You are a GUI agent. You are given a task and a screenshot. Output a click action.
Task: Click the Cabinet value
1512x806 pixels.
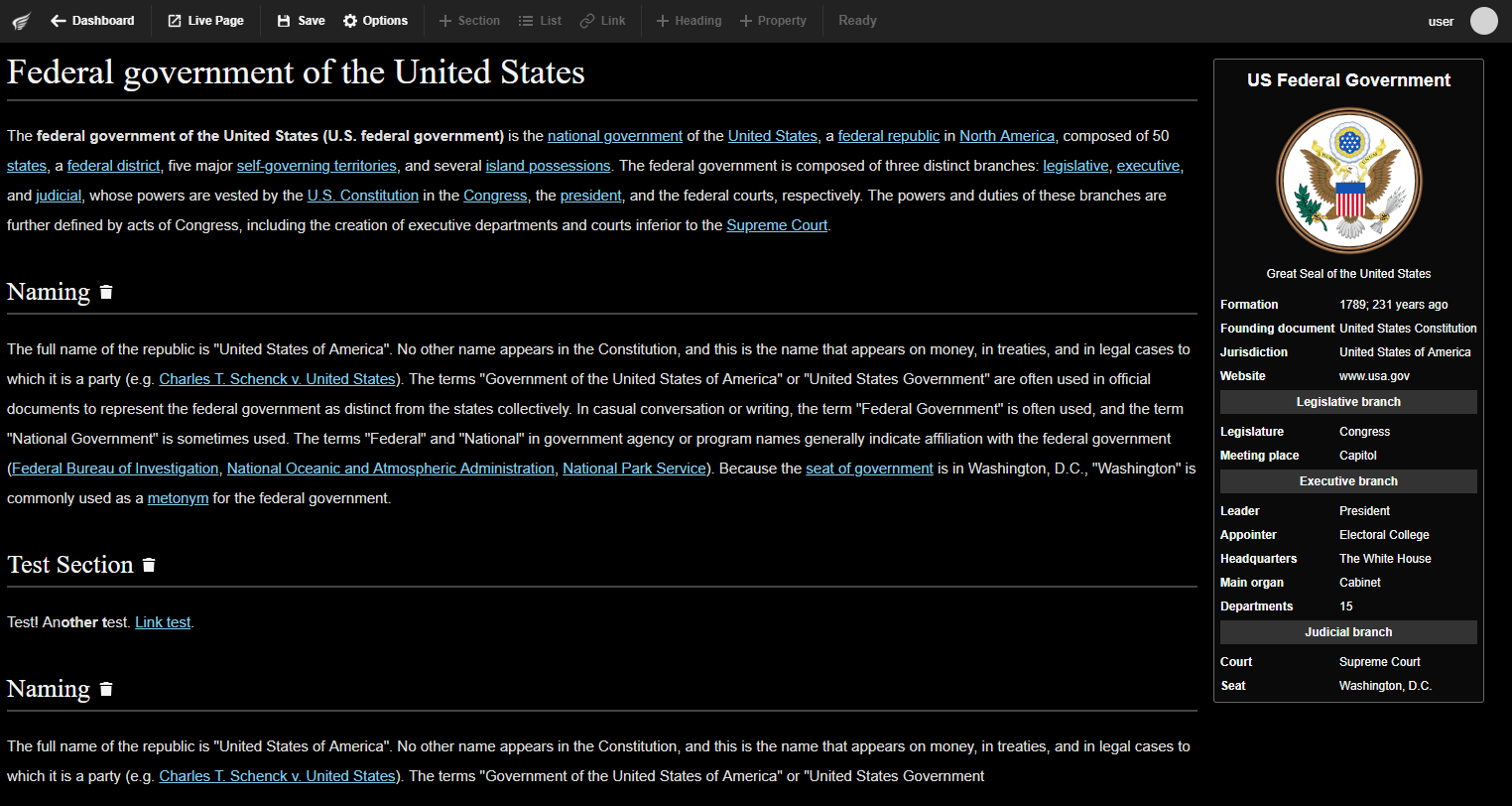1359,583
